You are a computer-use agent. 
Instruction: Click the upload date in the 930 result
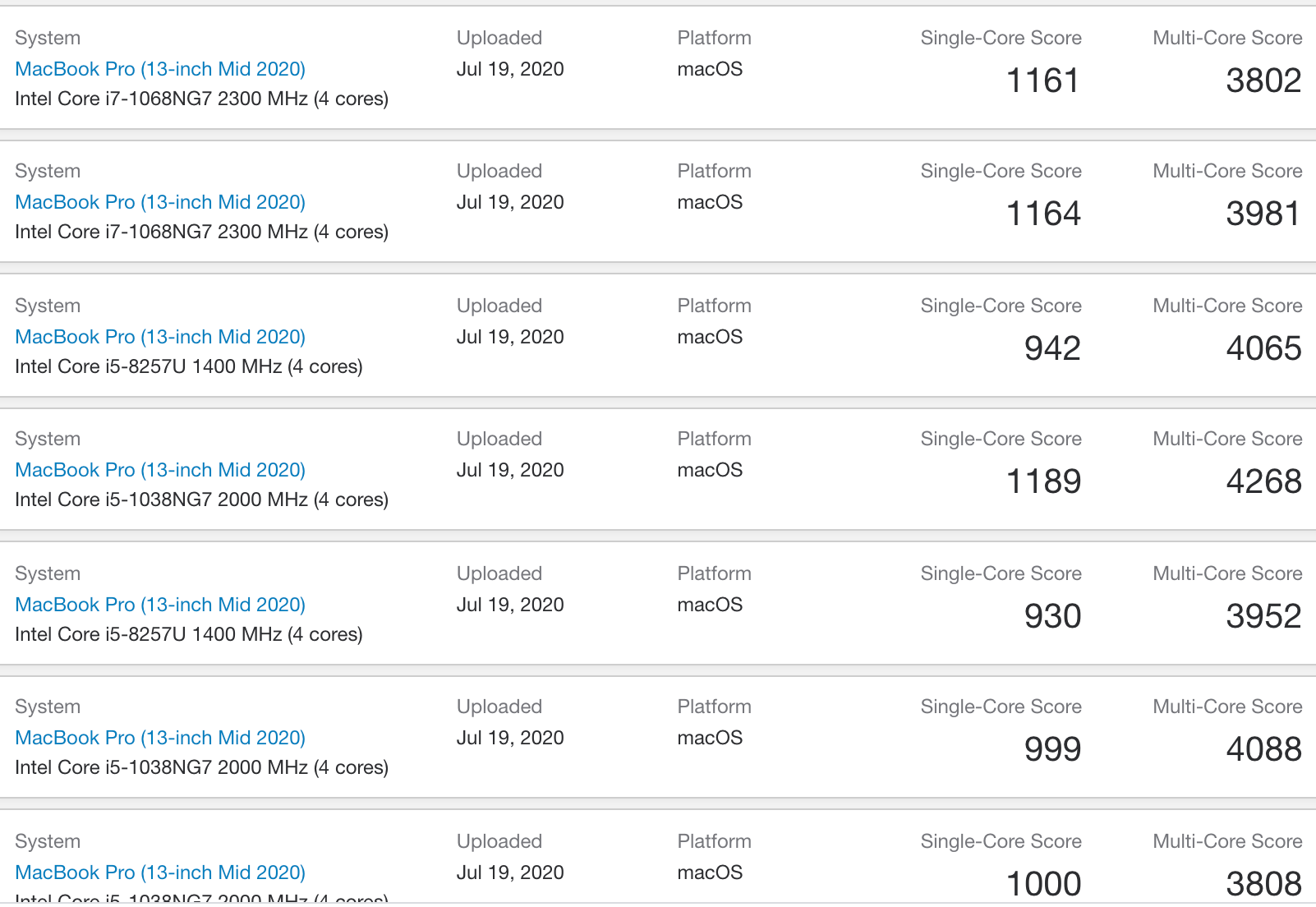(x=510, y=605)
